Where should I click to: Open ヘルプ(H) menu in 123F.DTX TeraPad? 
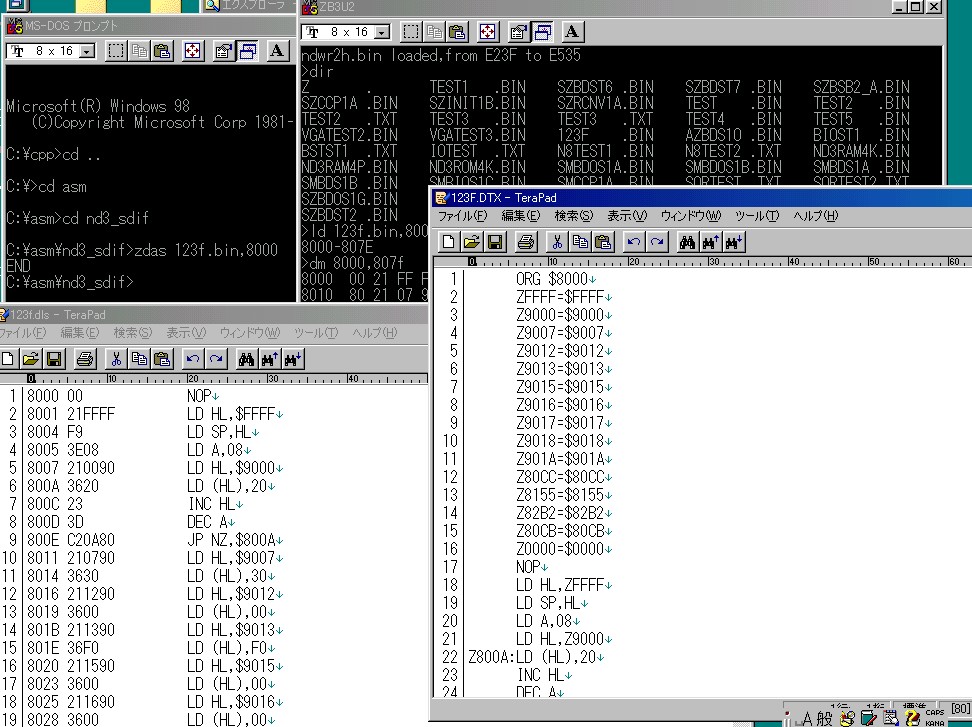pyautogui.click(x=816, y=216)
